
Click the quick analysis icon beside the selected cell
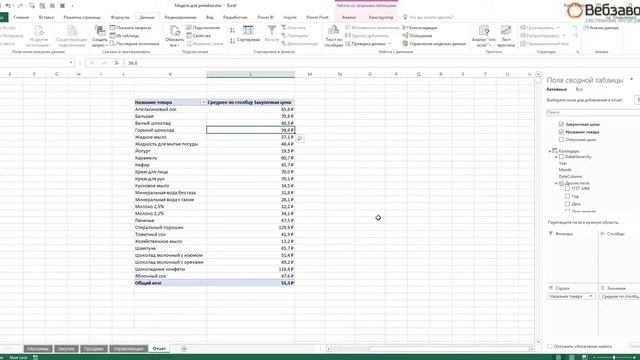tap(300, 139)
